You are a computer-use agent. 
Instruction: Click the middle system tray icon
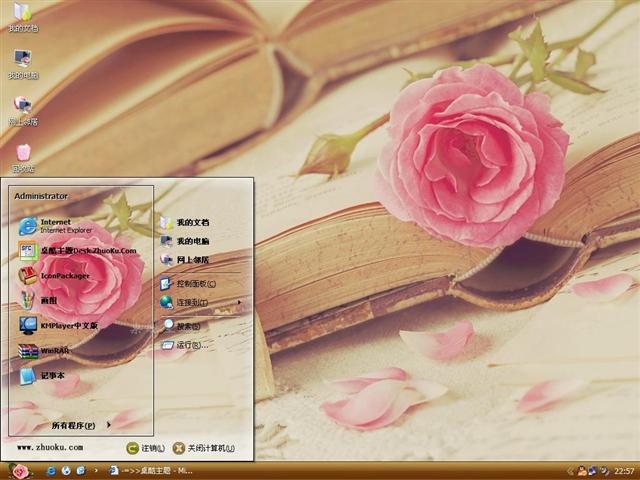pos(593,471)
